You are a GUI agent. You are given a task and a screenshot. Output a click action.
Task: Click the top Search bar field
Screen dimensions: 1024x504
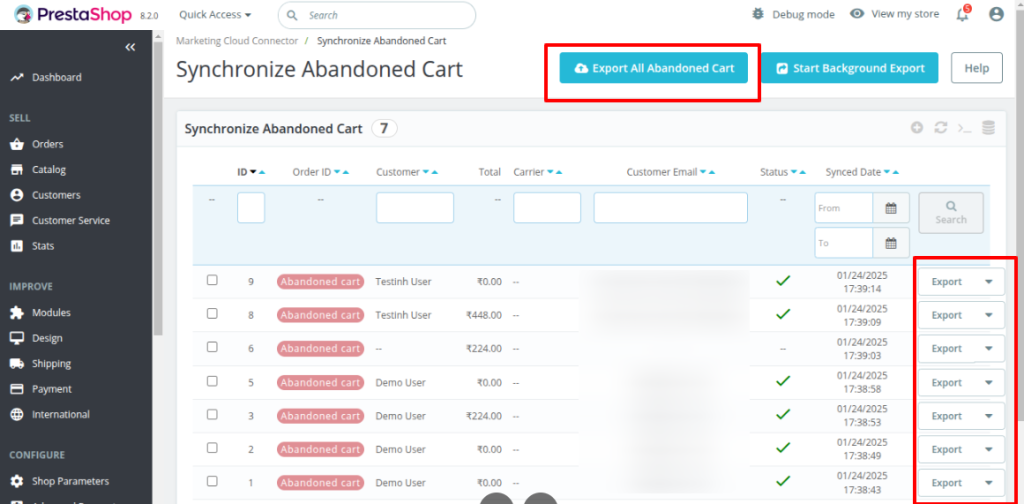(x=377, y=15)
